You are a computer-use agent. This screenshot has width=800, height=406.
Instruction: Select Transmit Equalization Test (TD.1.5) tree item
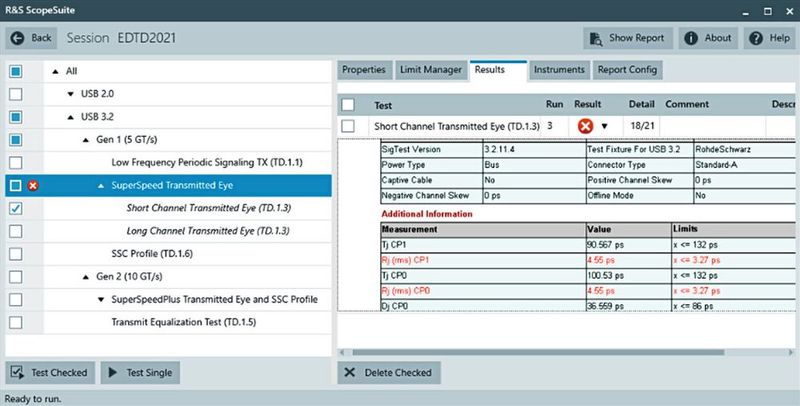pyautogui.click(x=184, y=322)
